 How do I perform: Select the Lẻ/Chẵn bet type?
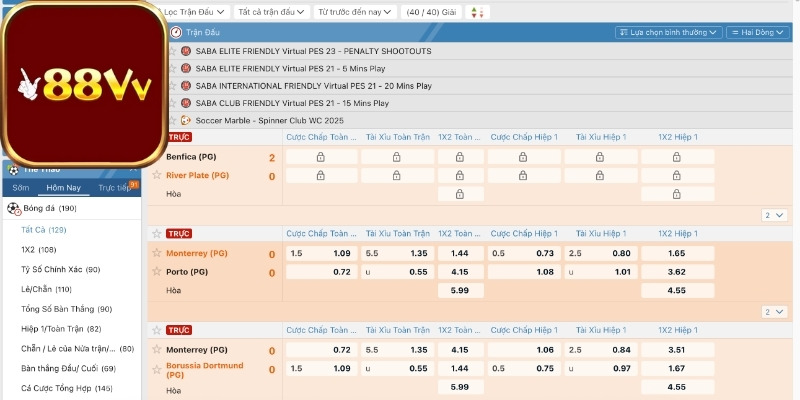pyautogui.click(x=47, y=289)
